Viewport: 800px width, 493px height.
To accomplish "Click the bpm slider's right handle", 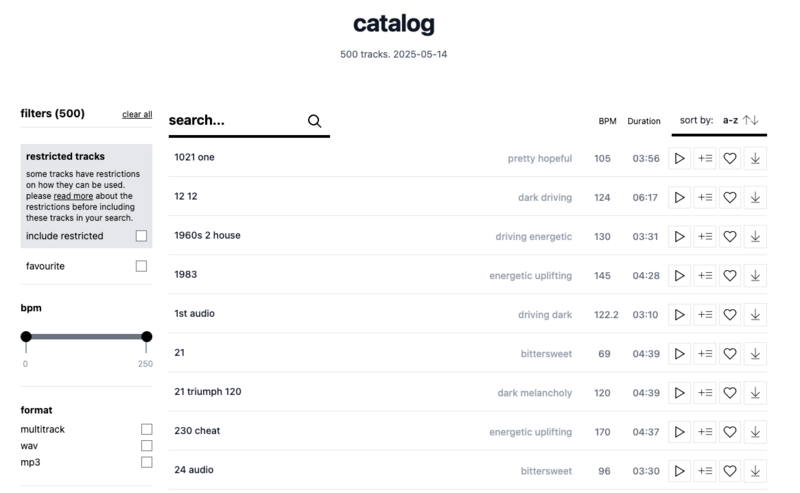I will (147, 337).
